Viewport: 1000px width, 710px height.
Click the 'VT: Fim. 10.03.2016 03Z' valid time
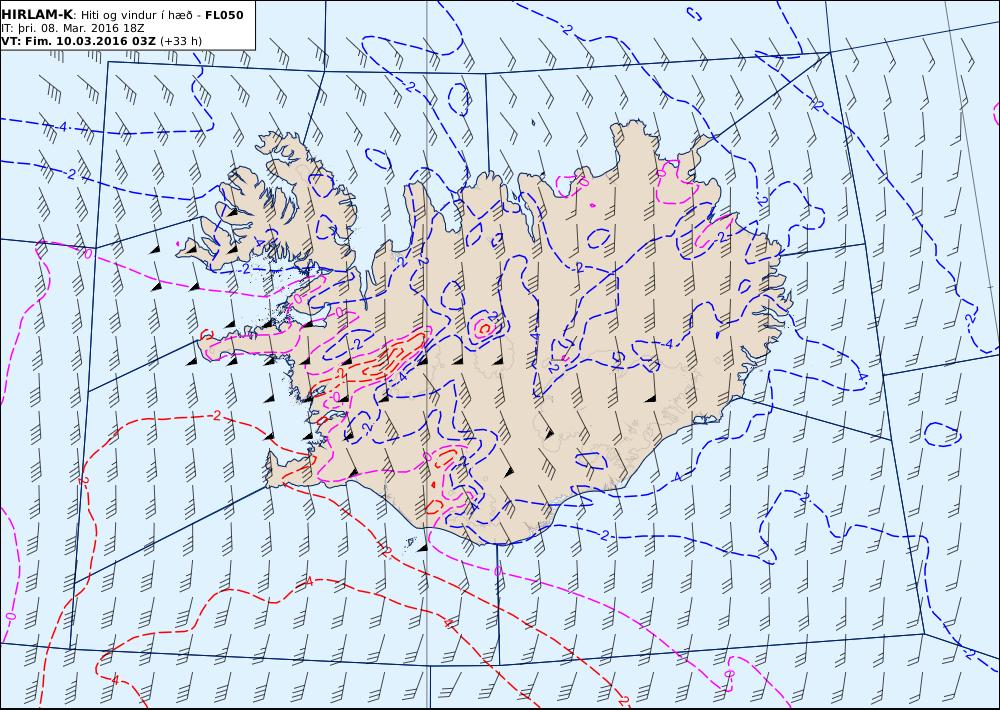coord(78,41)
